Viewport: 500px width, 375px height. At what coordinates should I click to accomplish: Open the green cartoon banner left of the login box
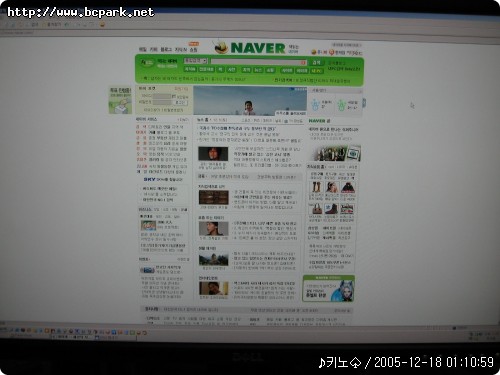pyautogui.click(x=120, y=100)
